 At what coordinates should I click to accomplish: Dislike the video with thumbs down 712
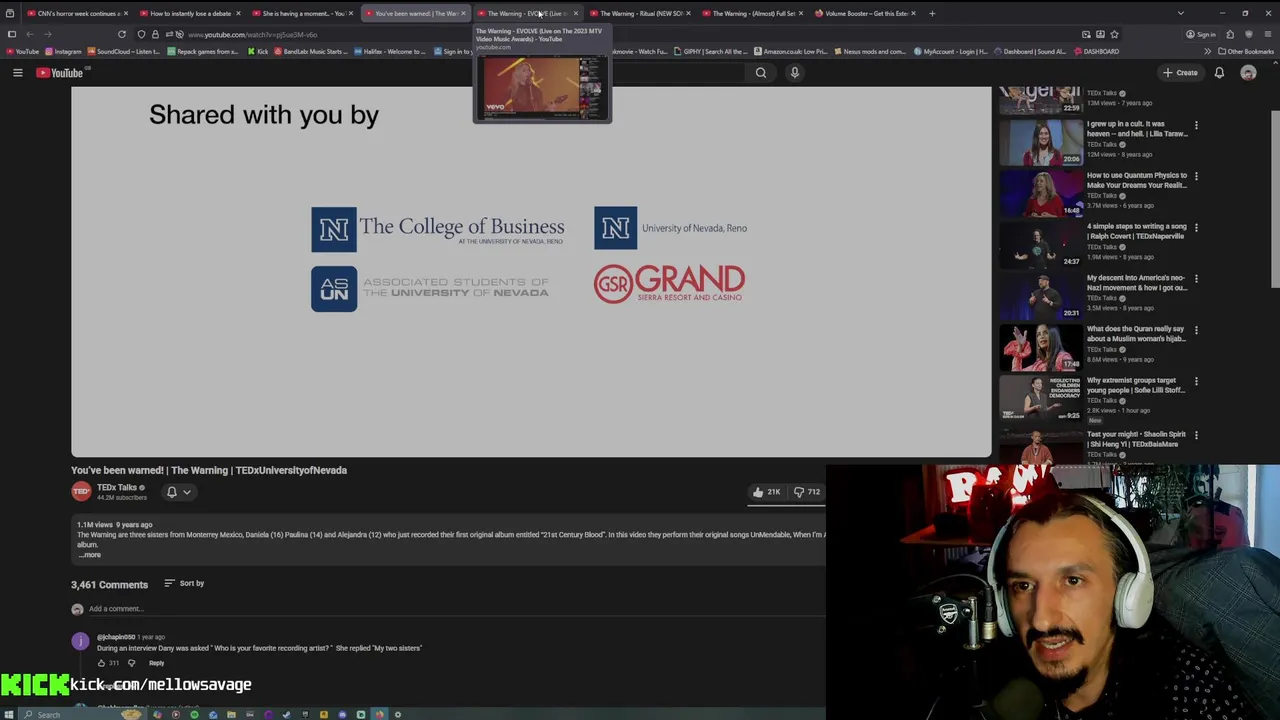pyautogui.click(x=806, y=492)
